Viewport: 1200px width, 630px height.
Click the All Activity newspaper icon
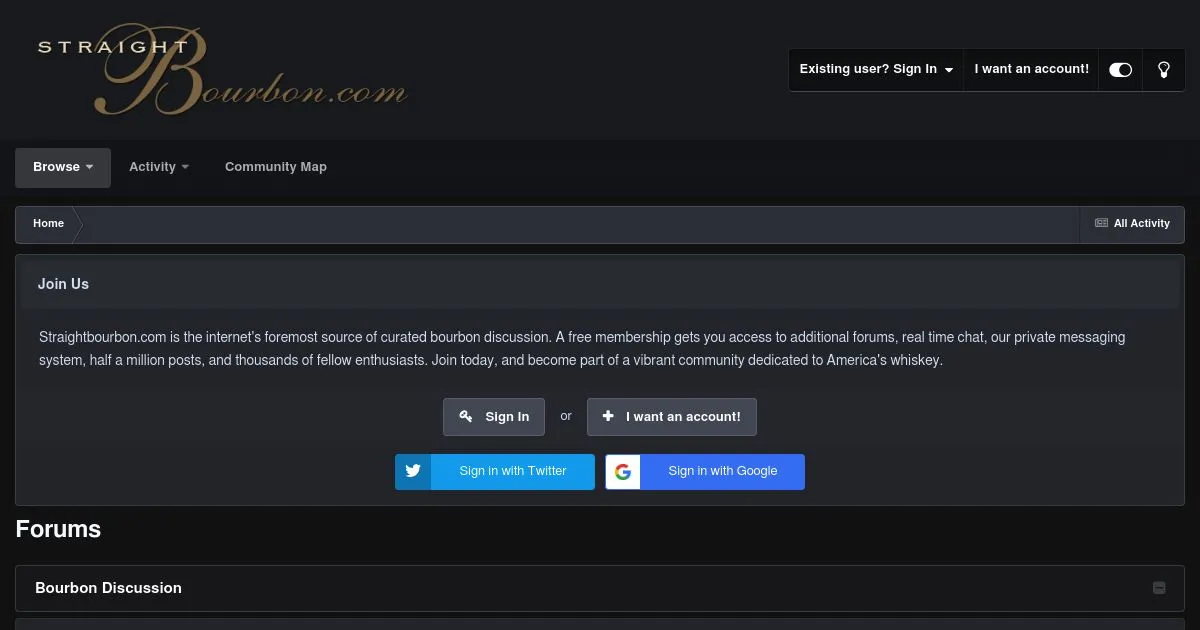(1101, 223)
